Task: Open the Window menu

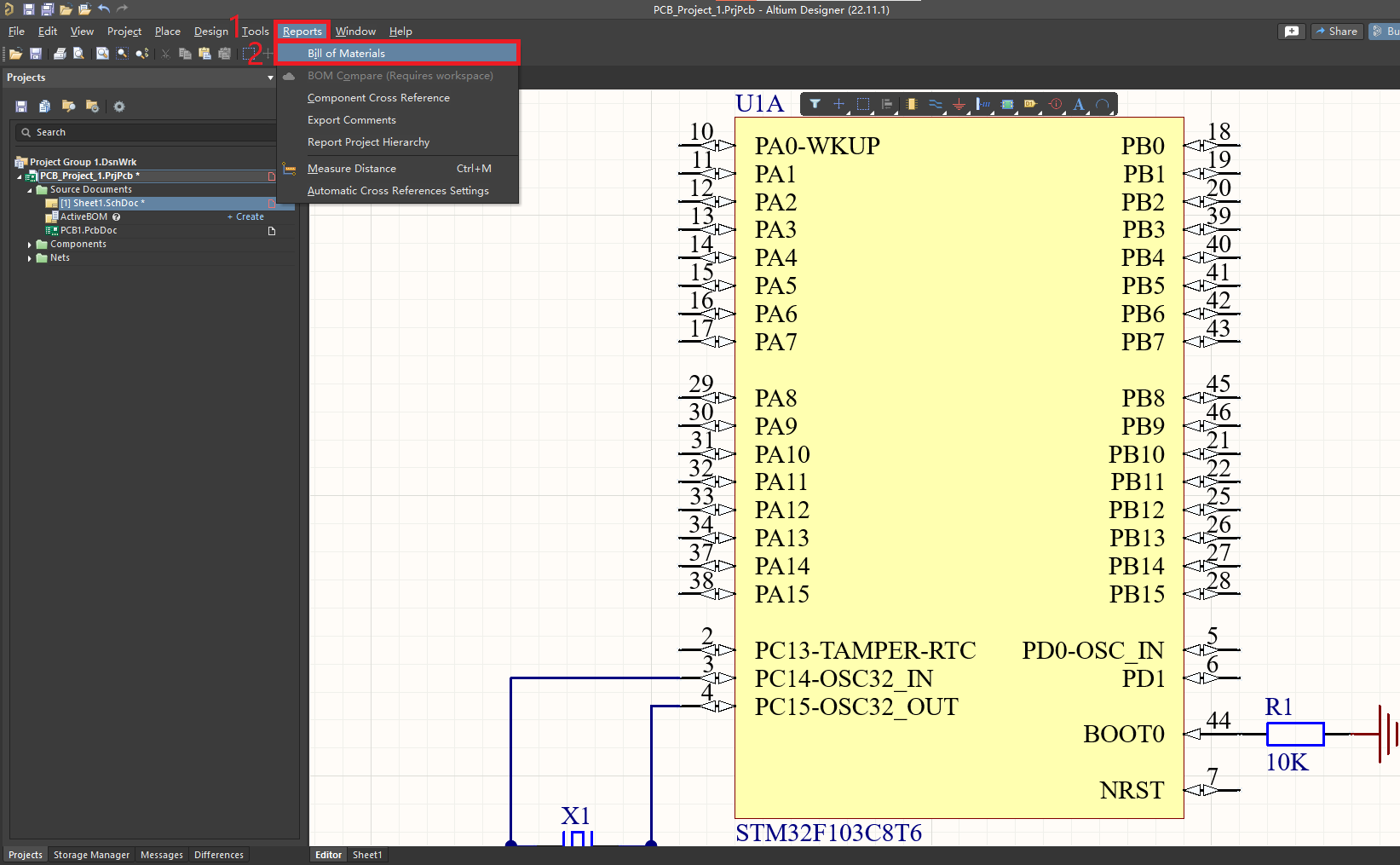Action: (x=355, y=32)
